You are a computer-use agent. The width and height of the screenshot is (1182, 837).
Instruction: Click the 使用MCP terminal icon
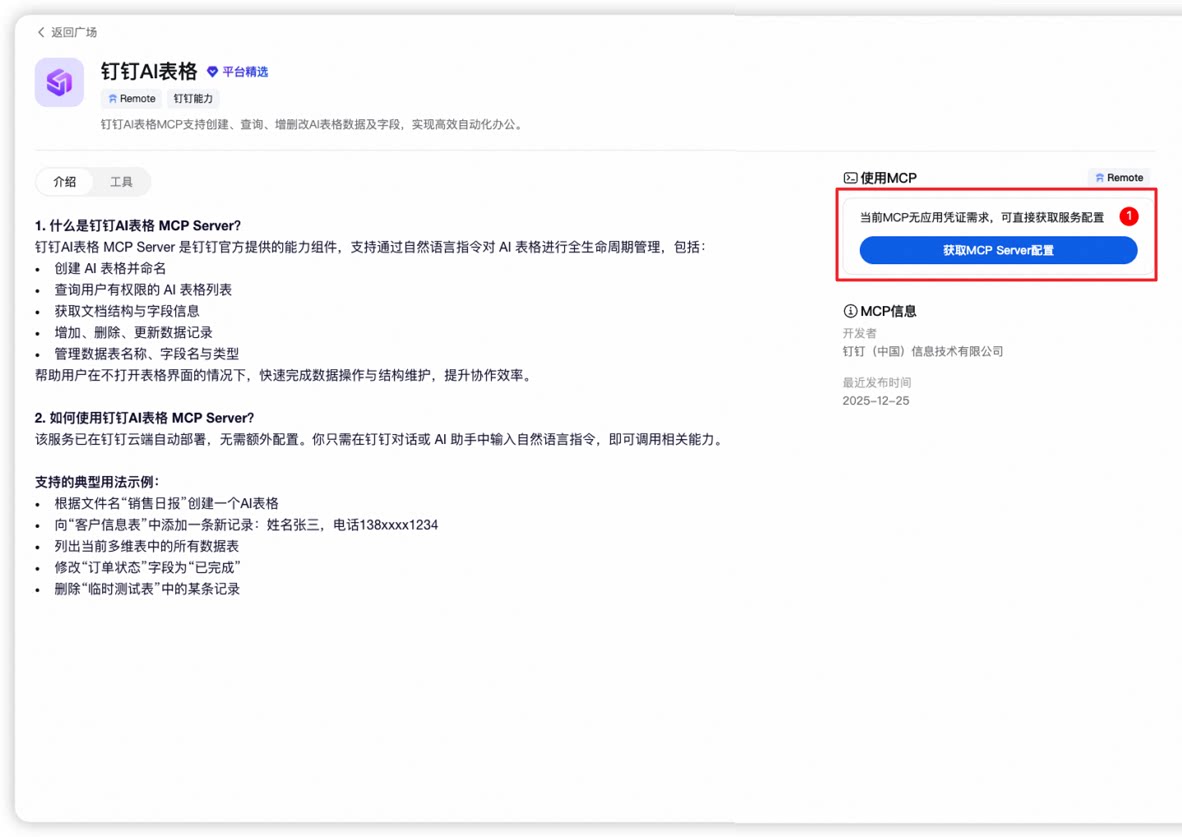point(850,178)
